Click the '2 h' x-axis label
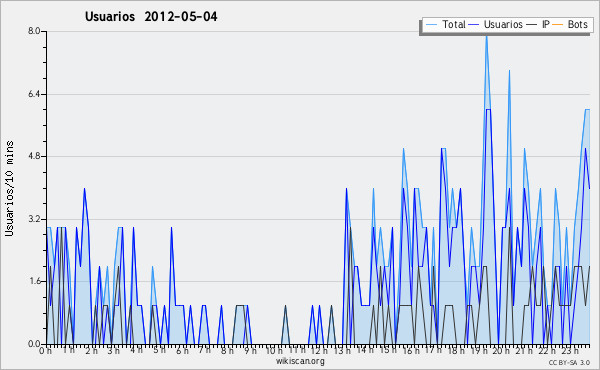This screenshot has height=370, width=600. click(x=91, y=351)
